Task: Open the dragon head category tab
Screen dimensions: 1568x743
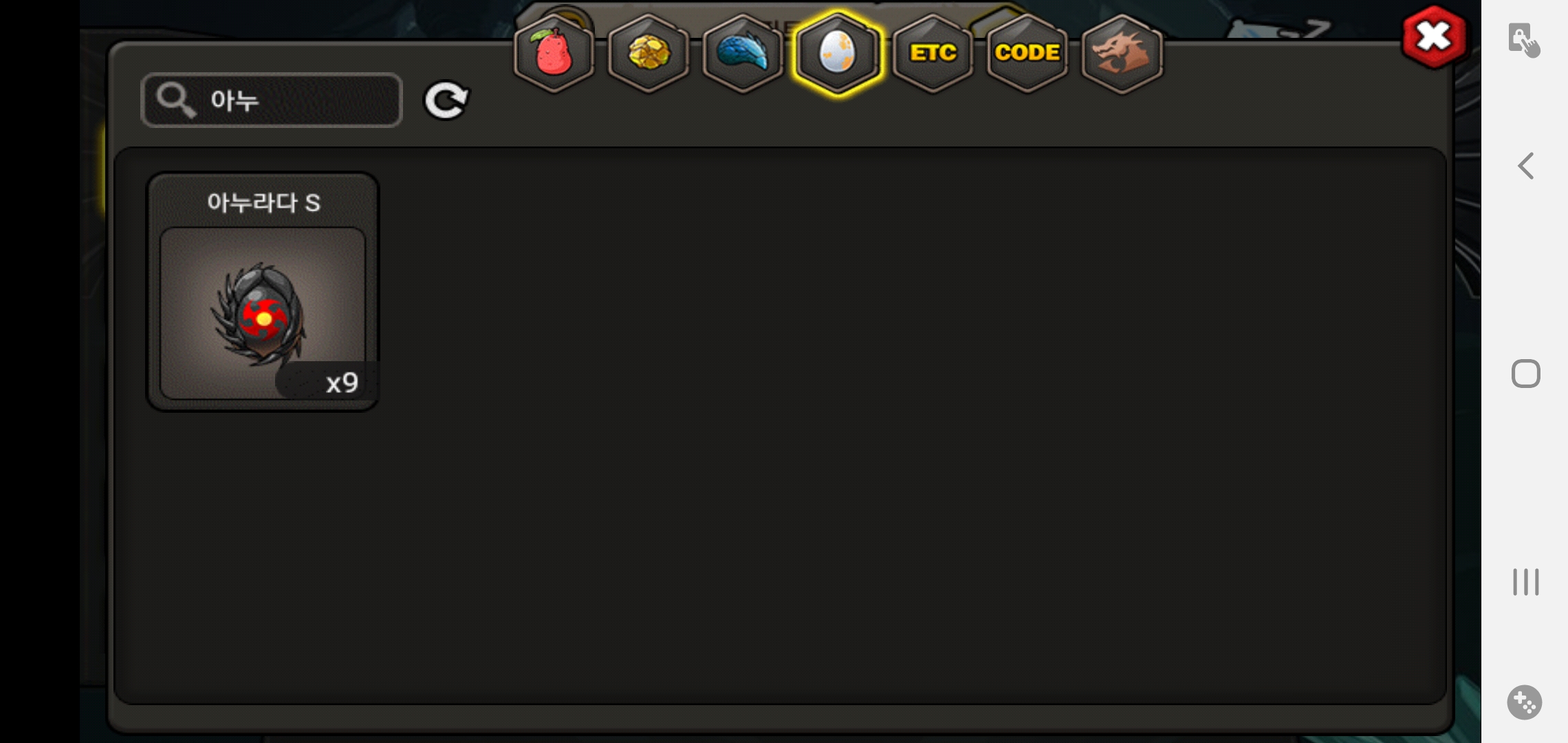Action: pyautogui.click(x=1122, y=53)
